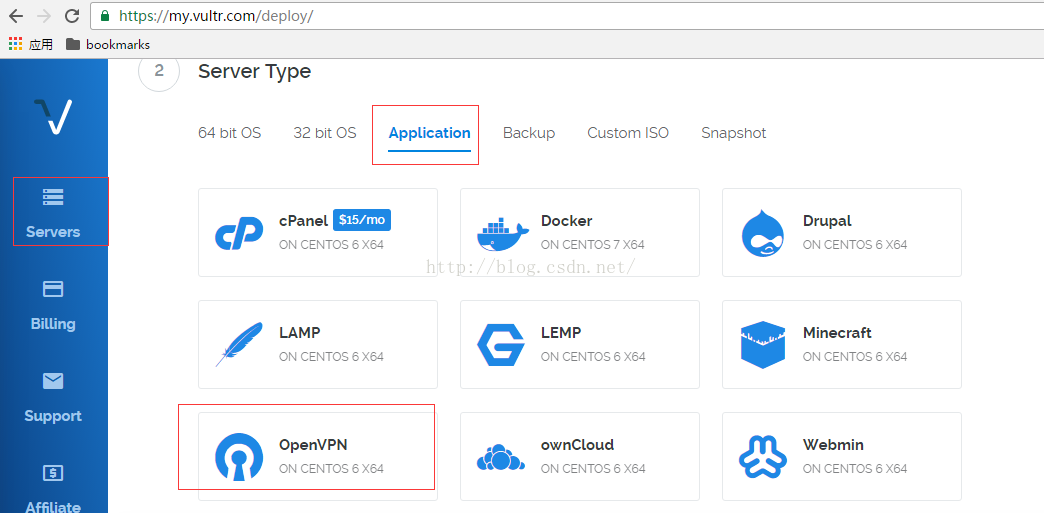
Task: Select the LEMP hexagon icon
Action: [501, 345]
